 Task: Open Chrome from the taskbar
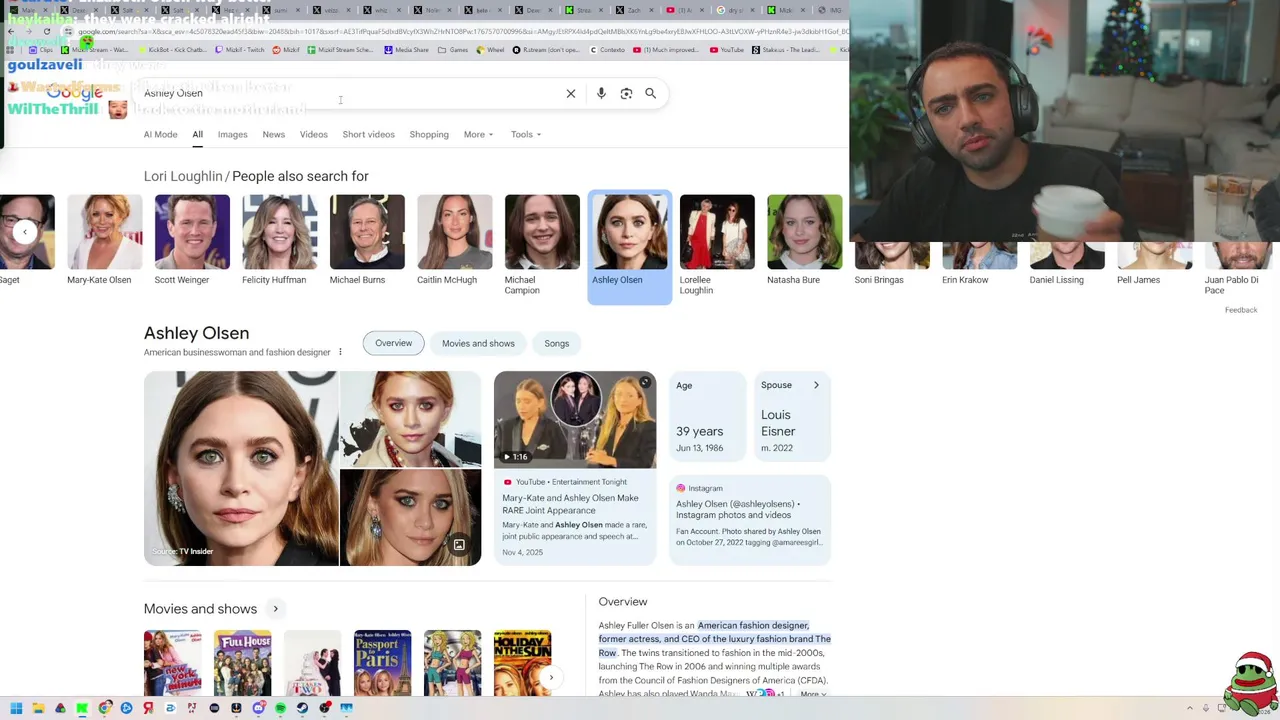[x=104, y=708]
